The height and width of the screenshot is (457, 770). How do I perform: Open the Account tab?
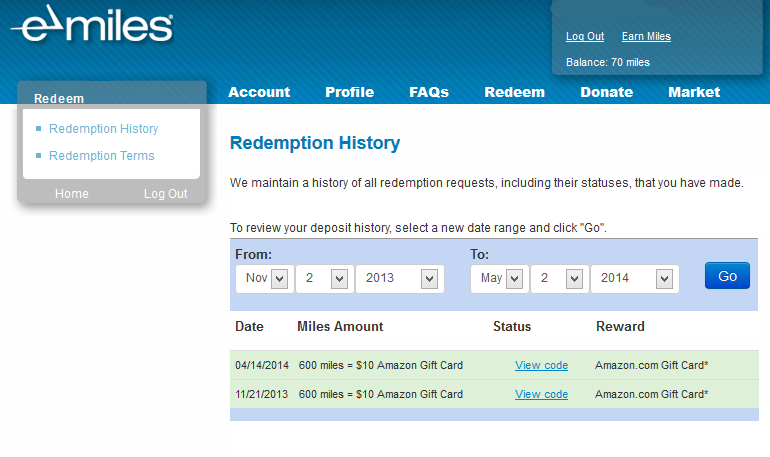point(259,92)
